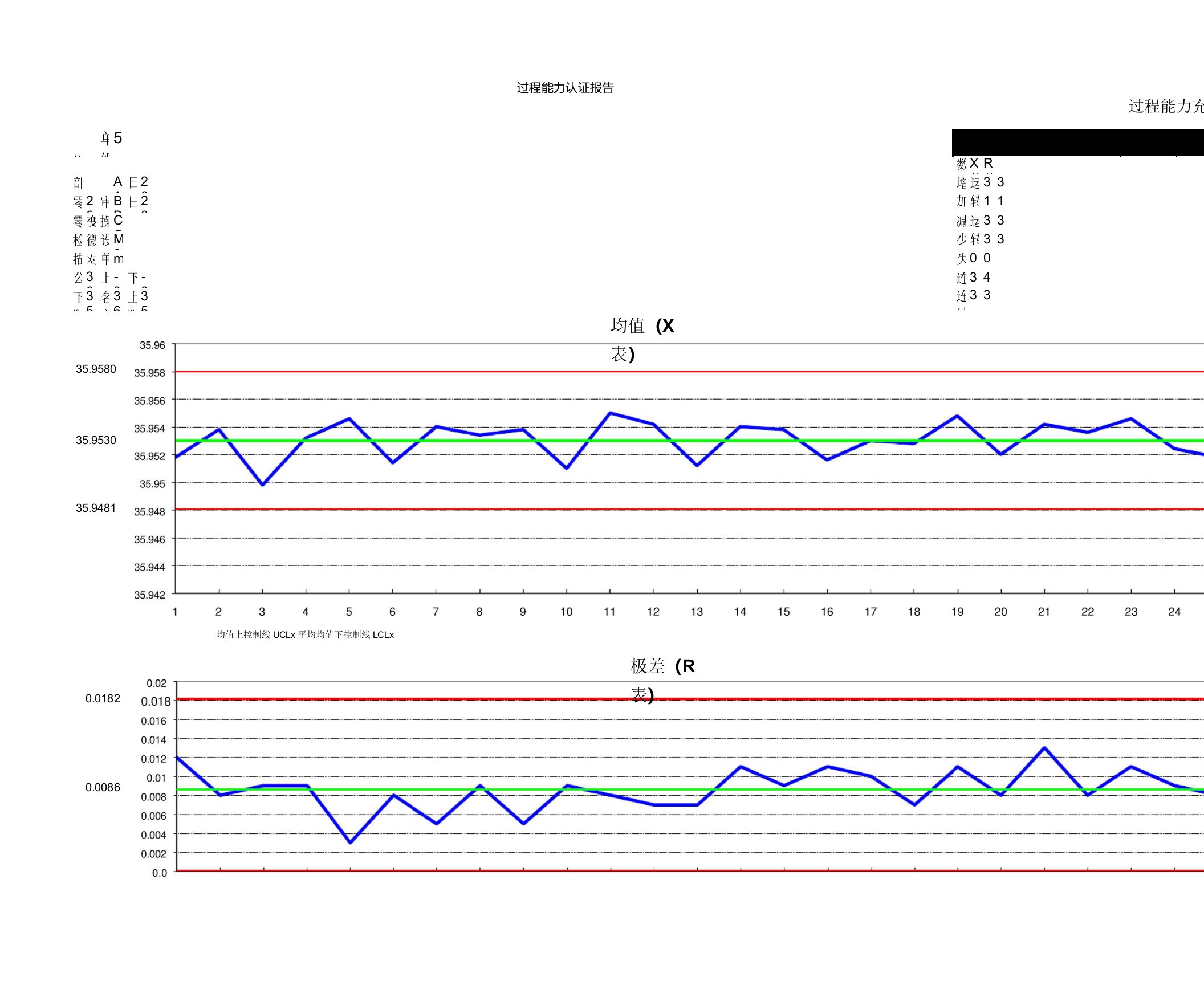The height and width of the screenshot is (997, 1204).
Task: Click x-axis sample number 13 on mean chart
Action: pos(697,612)
